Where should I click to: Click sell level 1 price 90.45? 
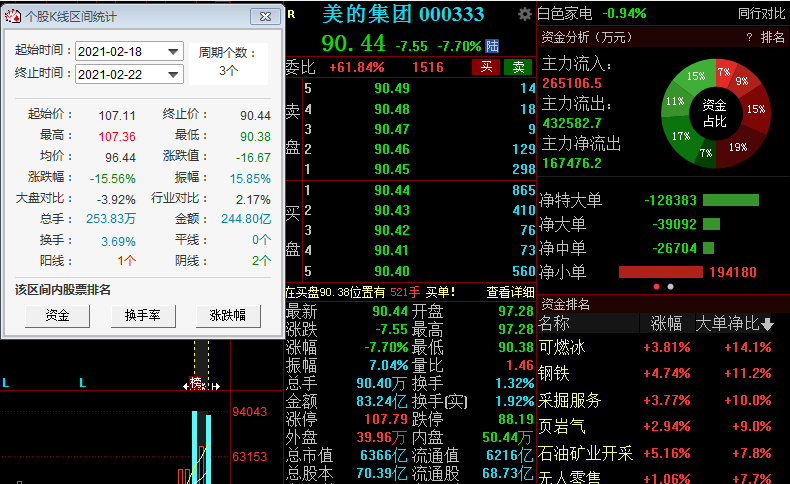pyautogui.click(x=392, y=169)
